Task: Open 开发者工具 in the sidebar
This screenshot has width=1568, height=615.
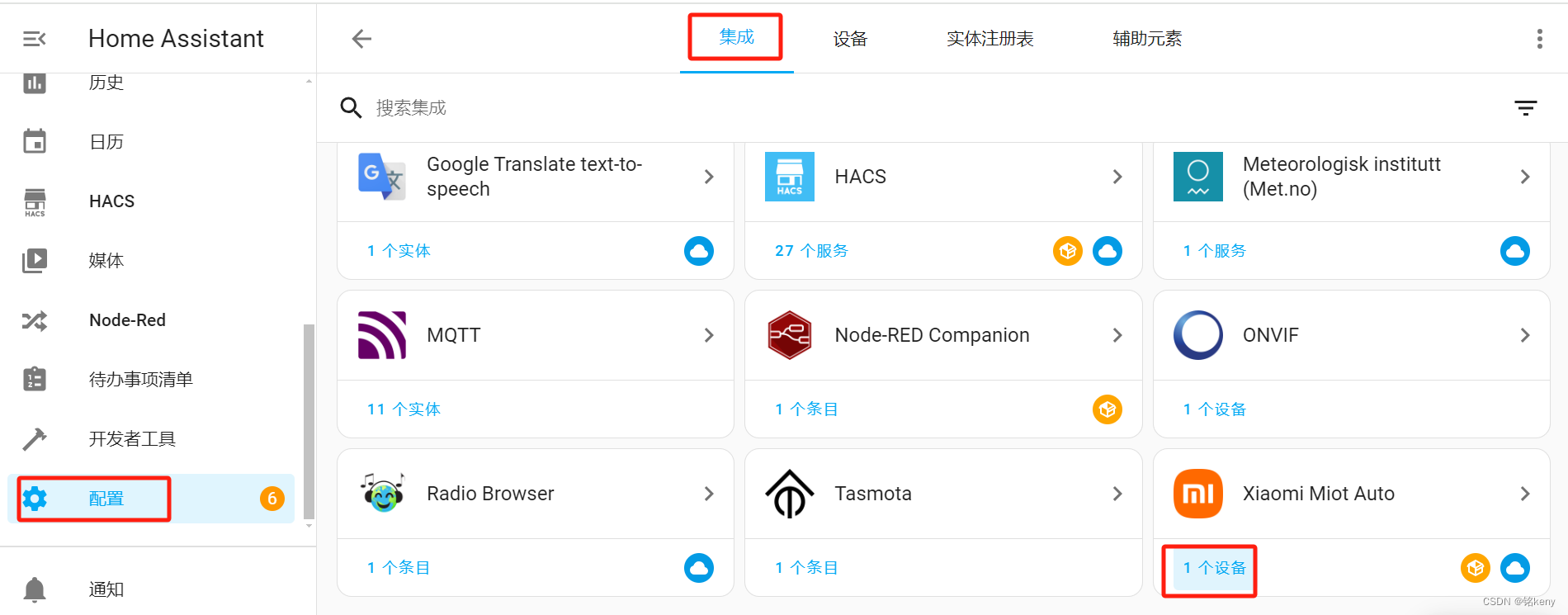Action: click(x=151, y=439)
